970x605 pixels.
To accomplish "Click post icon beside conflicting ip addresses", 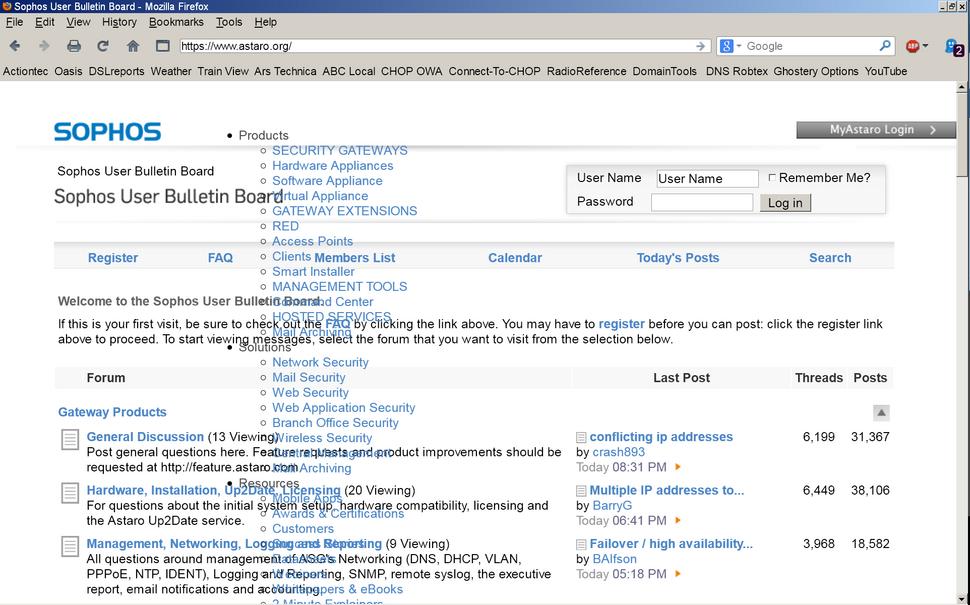I will pos(581,437).
